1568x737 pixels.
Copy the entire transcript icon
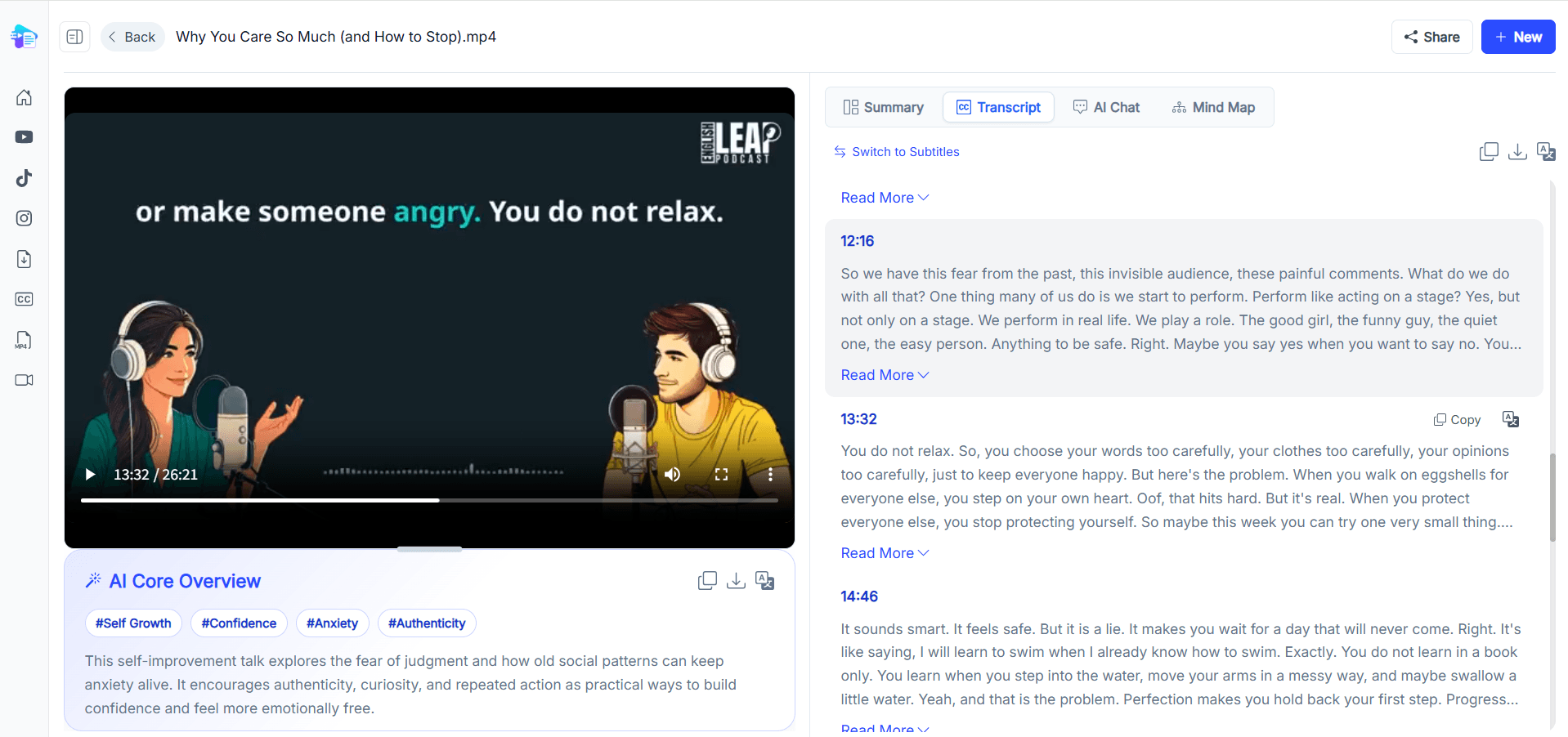(x=1489, y=152)
